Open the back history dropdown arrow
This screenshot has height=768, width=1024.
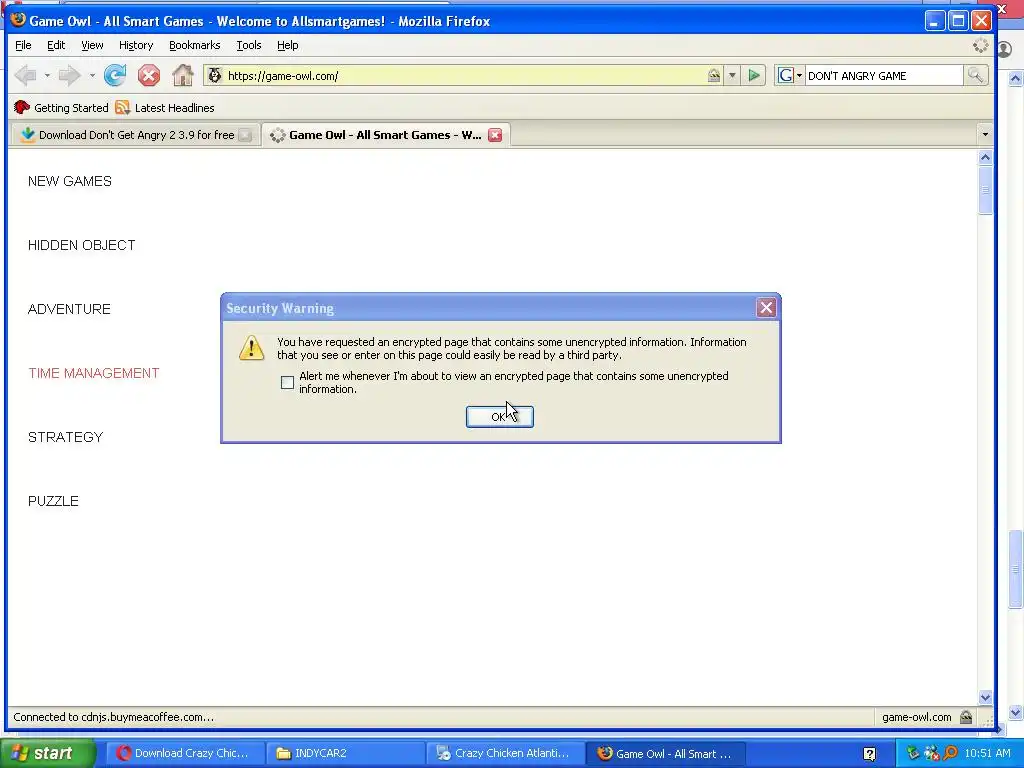pyautogui.click(x=47, y=76)
